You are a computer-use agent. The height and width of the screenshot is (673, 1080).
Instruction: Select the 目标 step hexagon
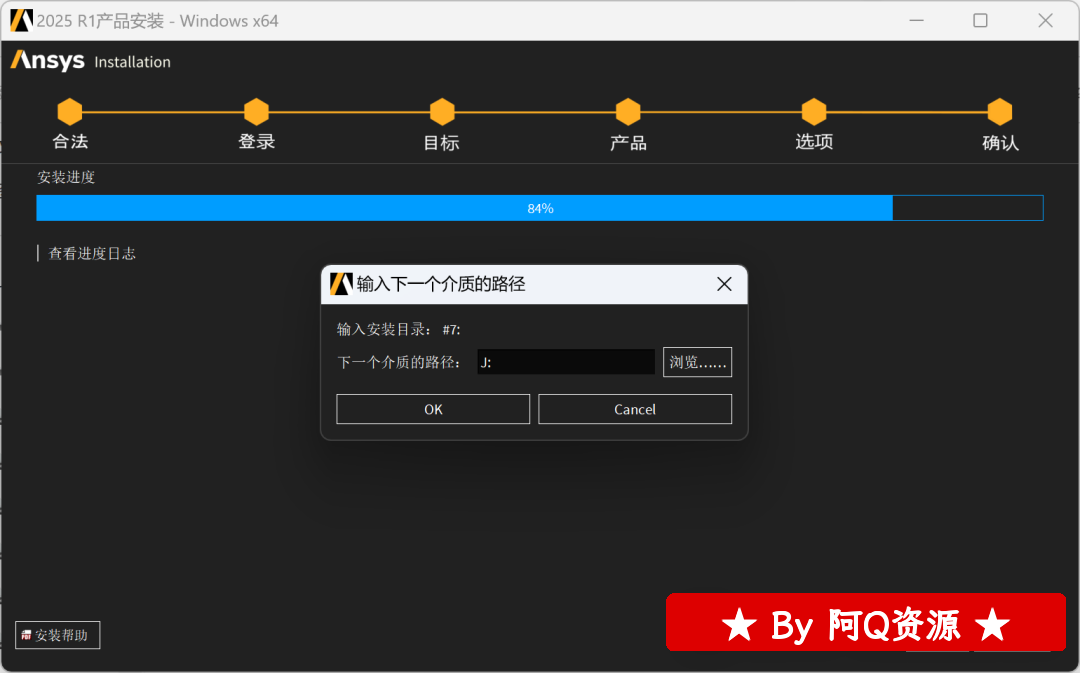click(442, 112)
